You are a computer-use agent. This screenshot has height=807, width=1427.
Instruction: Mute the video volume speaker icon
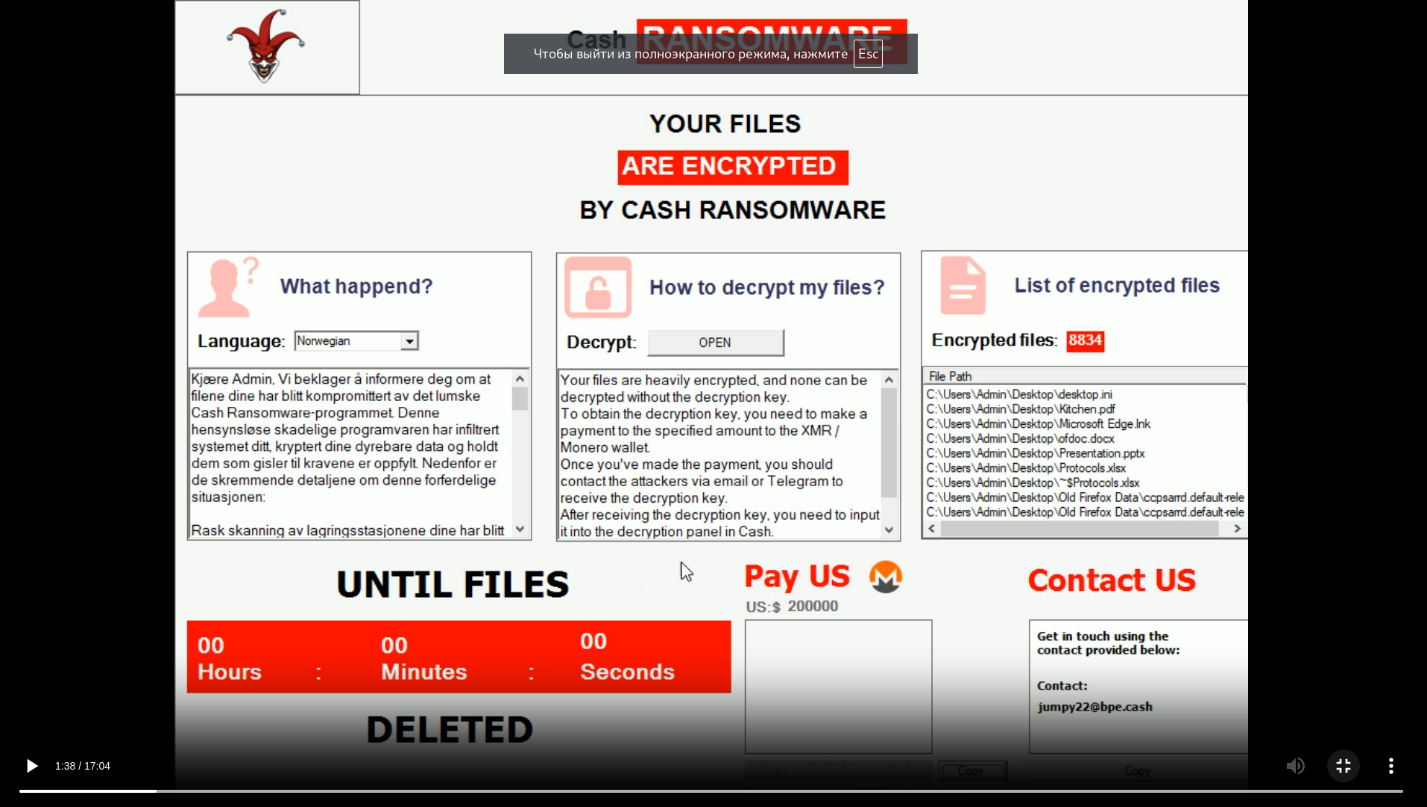click(x=1295, y=766)
